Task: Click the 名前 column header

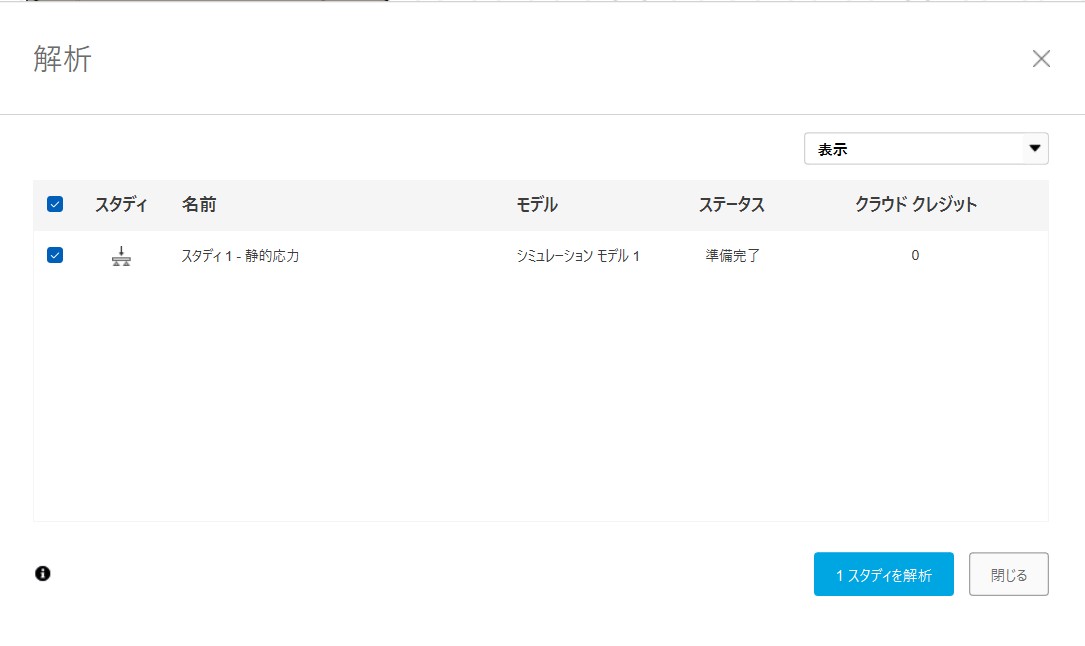Action: click(x=199, y=204)
